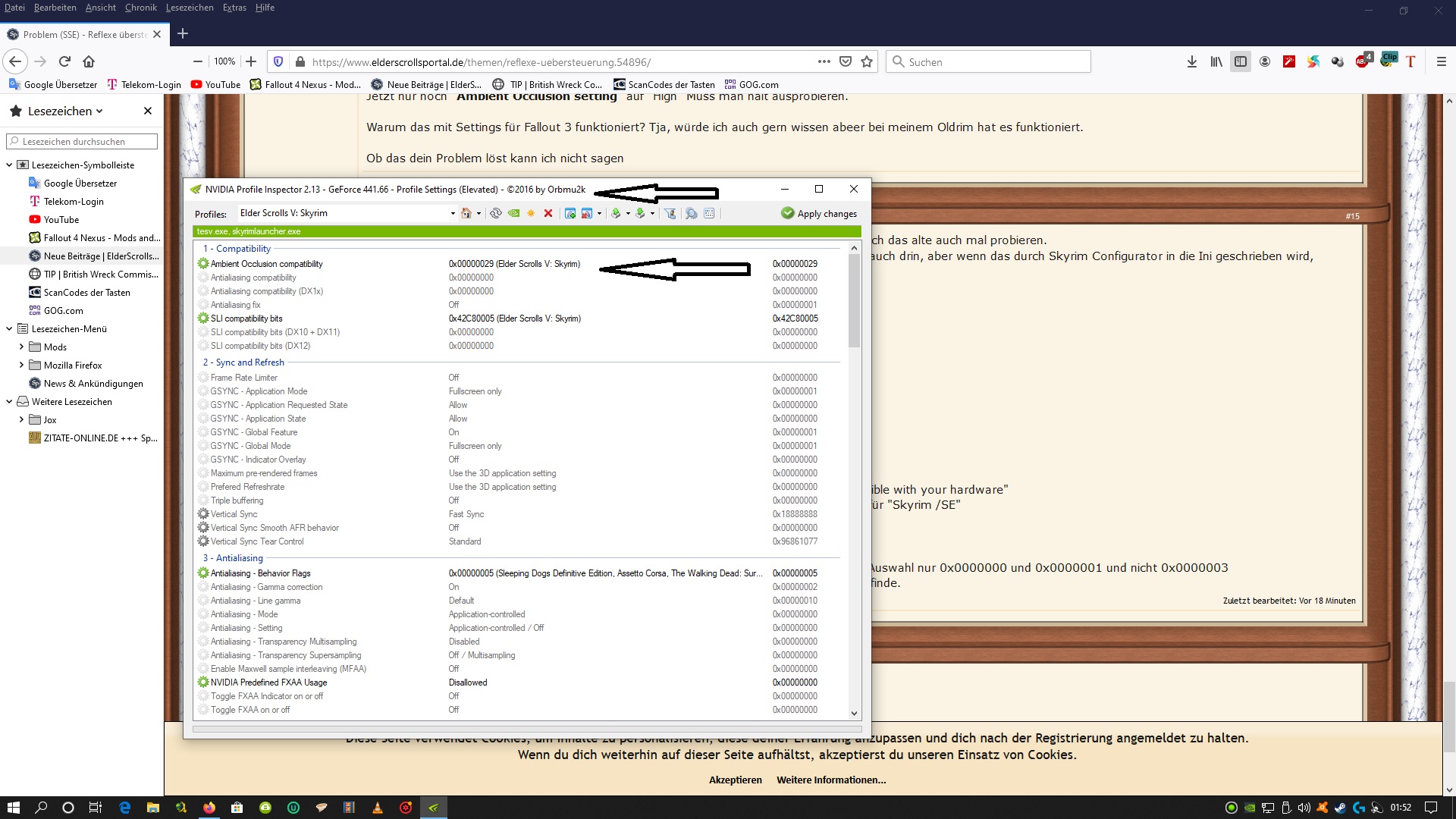
Task: Click the add application to profile icon
Action: pyautogui.click(x=570, y=213)
